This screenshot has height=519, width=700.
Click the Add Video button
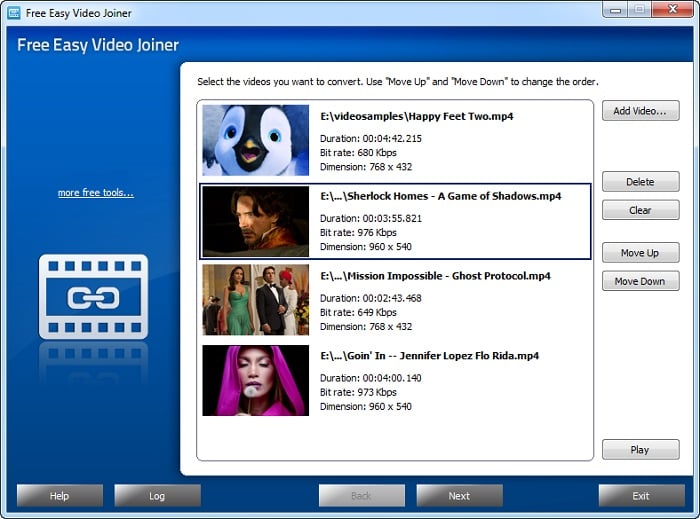pos(640,111)
